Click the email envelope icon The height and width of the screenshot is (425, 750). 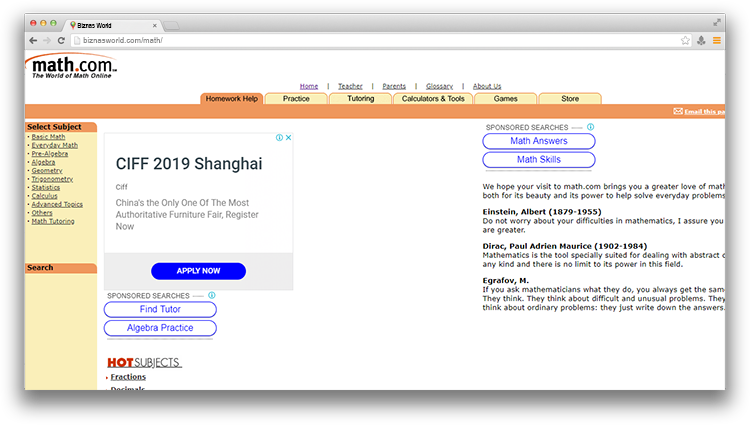point(678,111)
